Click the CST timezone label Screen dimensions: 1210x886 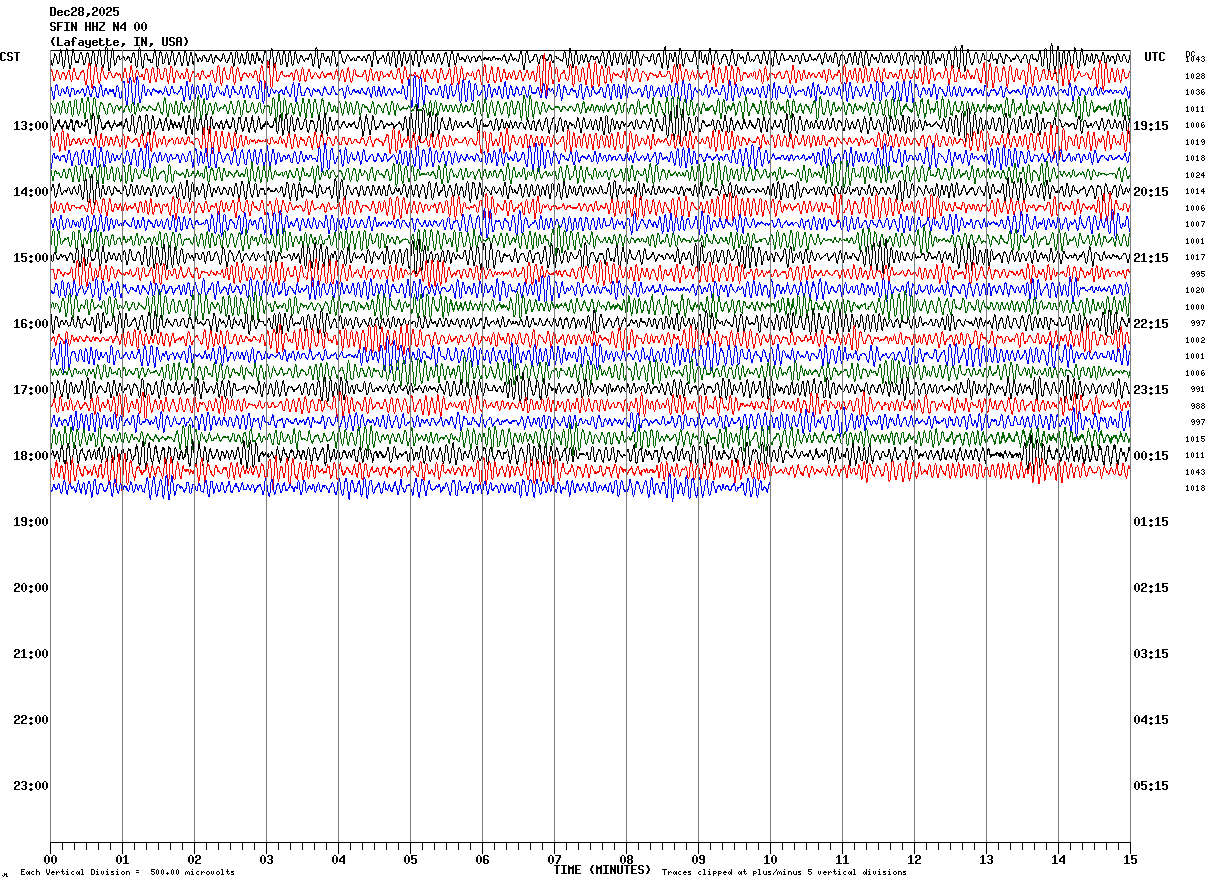tap(10, 57)
